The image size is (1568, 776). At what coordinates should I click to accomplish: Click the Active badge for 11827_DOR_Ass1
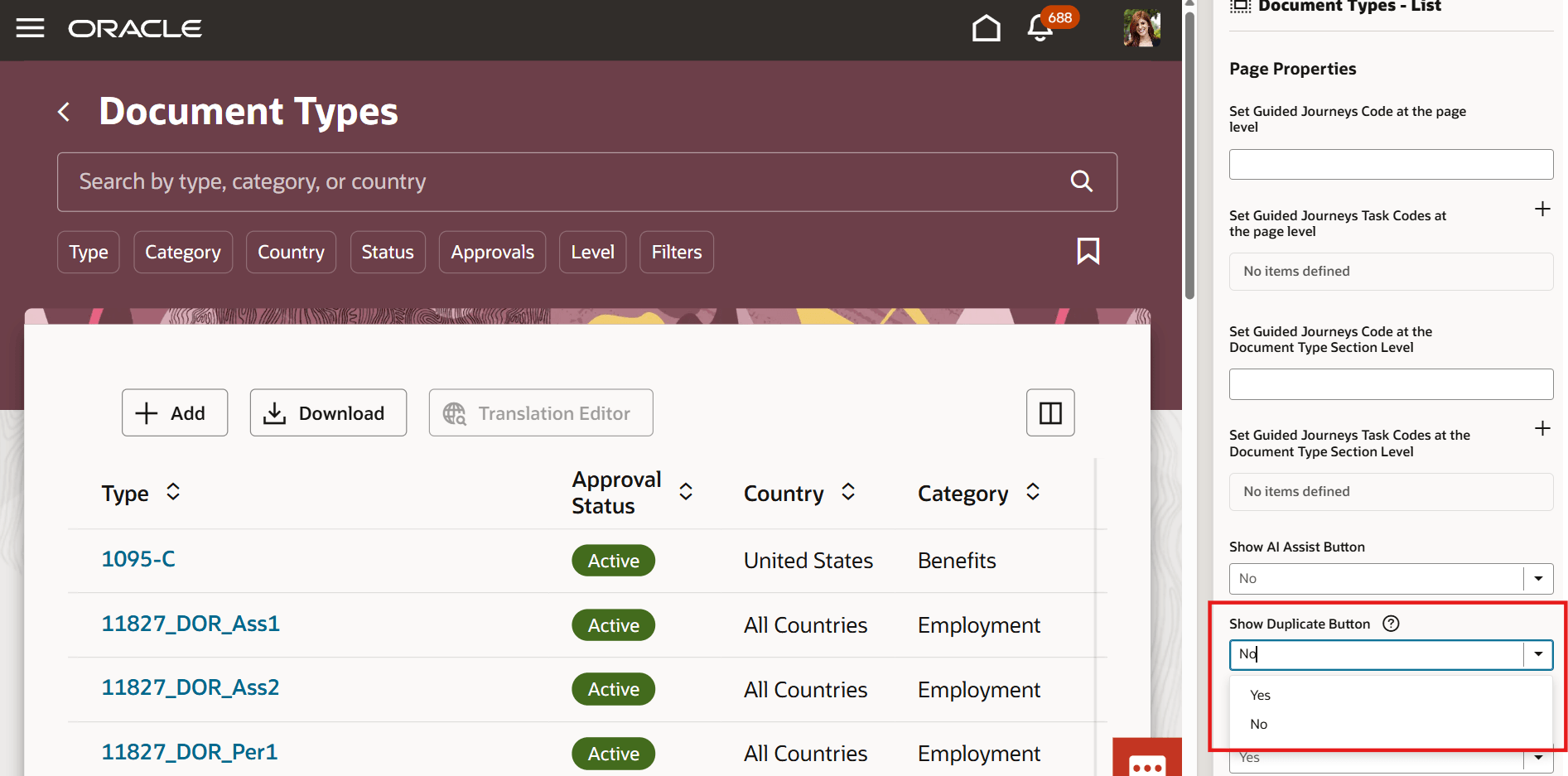point(613,625)
